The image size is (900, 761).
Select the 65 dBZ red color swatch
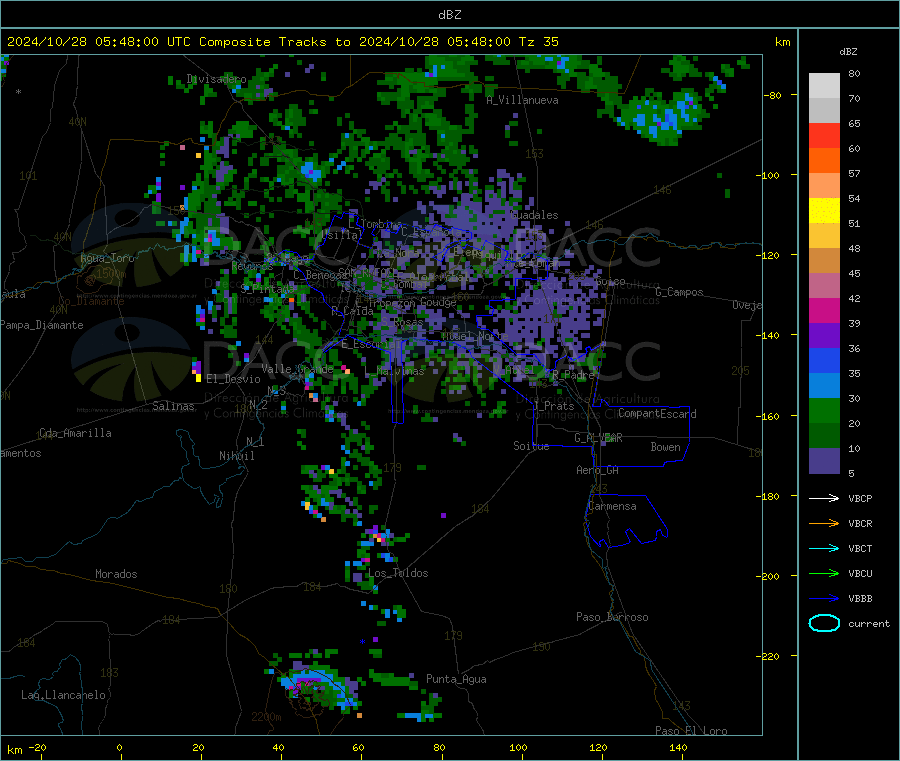tap(824, 135)
